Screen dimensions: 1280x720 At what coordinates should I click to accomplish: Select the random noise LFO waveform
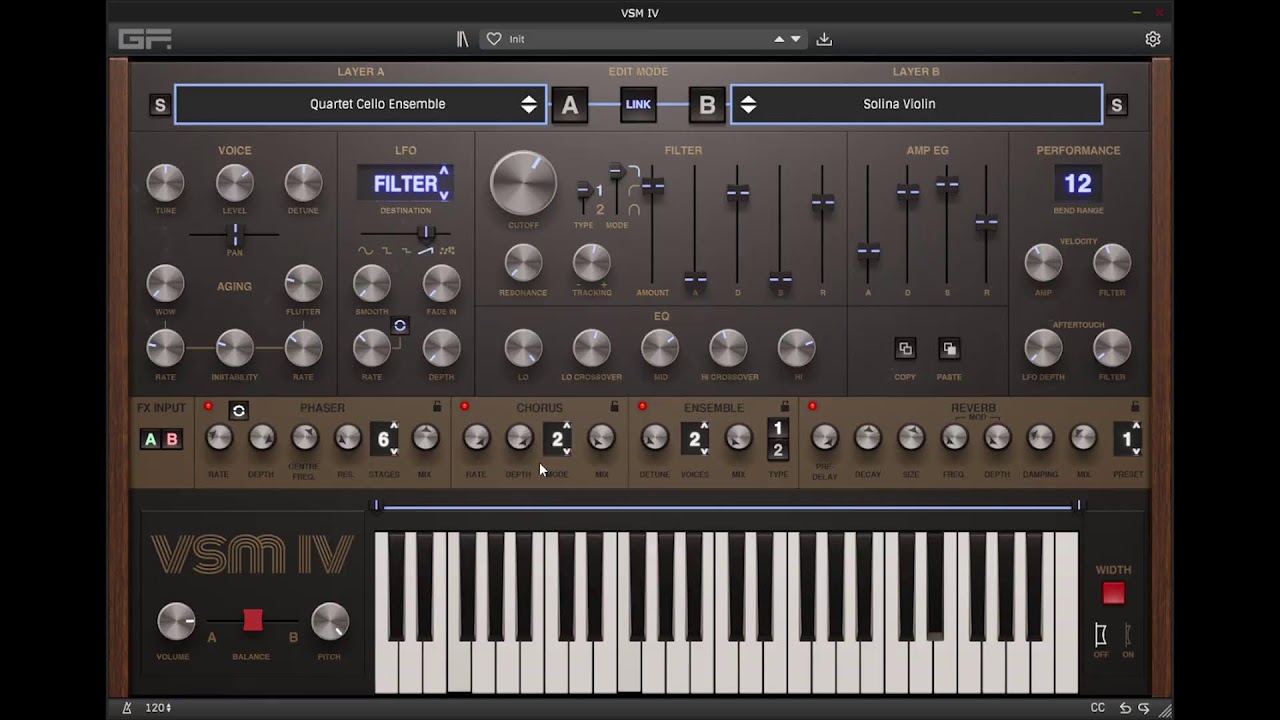click(447, 251)
